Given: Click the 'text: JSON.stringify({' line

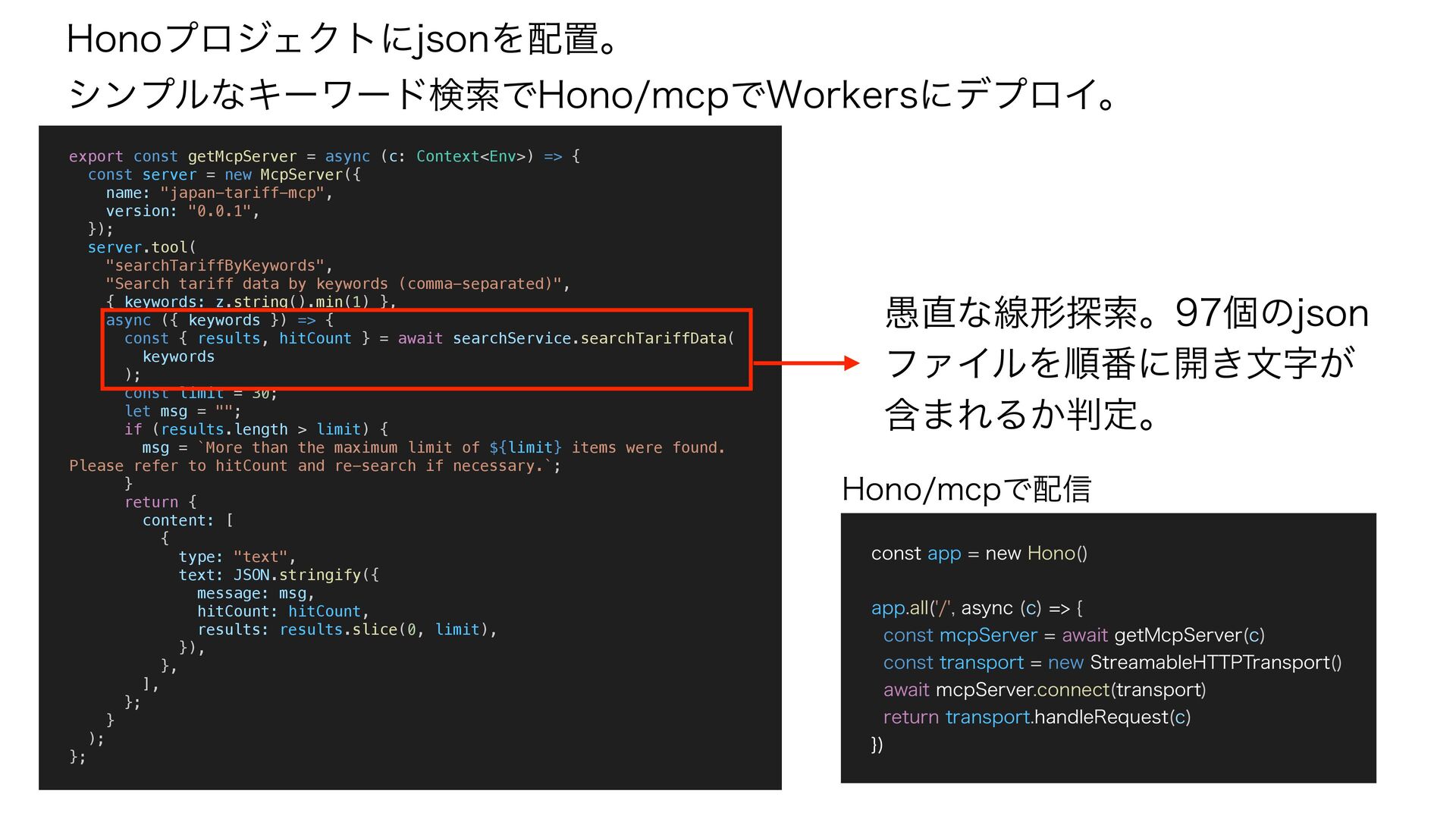Looking at the screenshot, I should click(x=279, y=575).
